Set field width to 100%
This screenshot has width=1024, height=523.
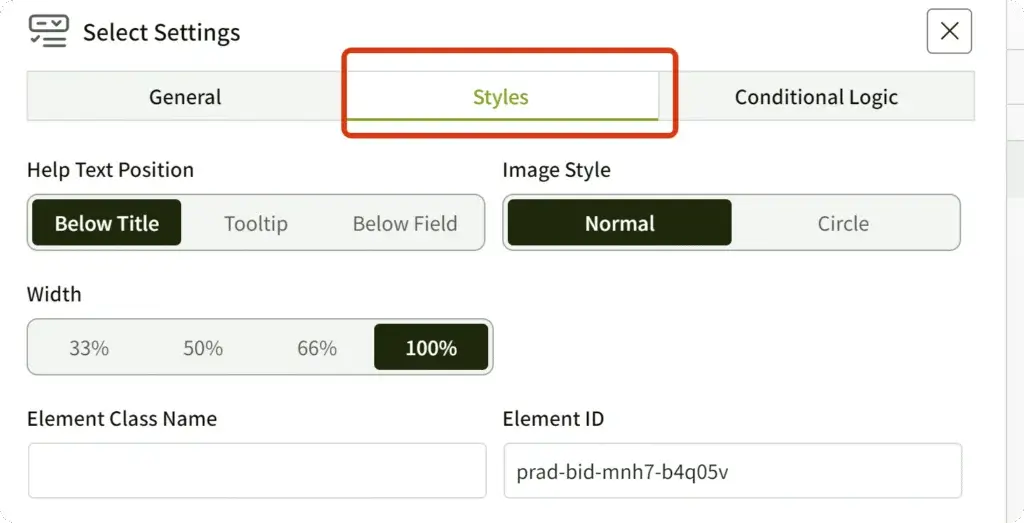point(431,348)
